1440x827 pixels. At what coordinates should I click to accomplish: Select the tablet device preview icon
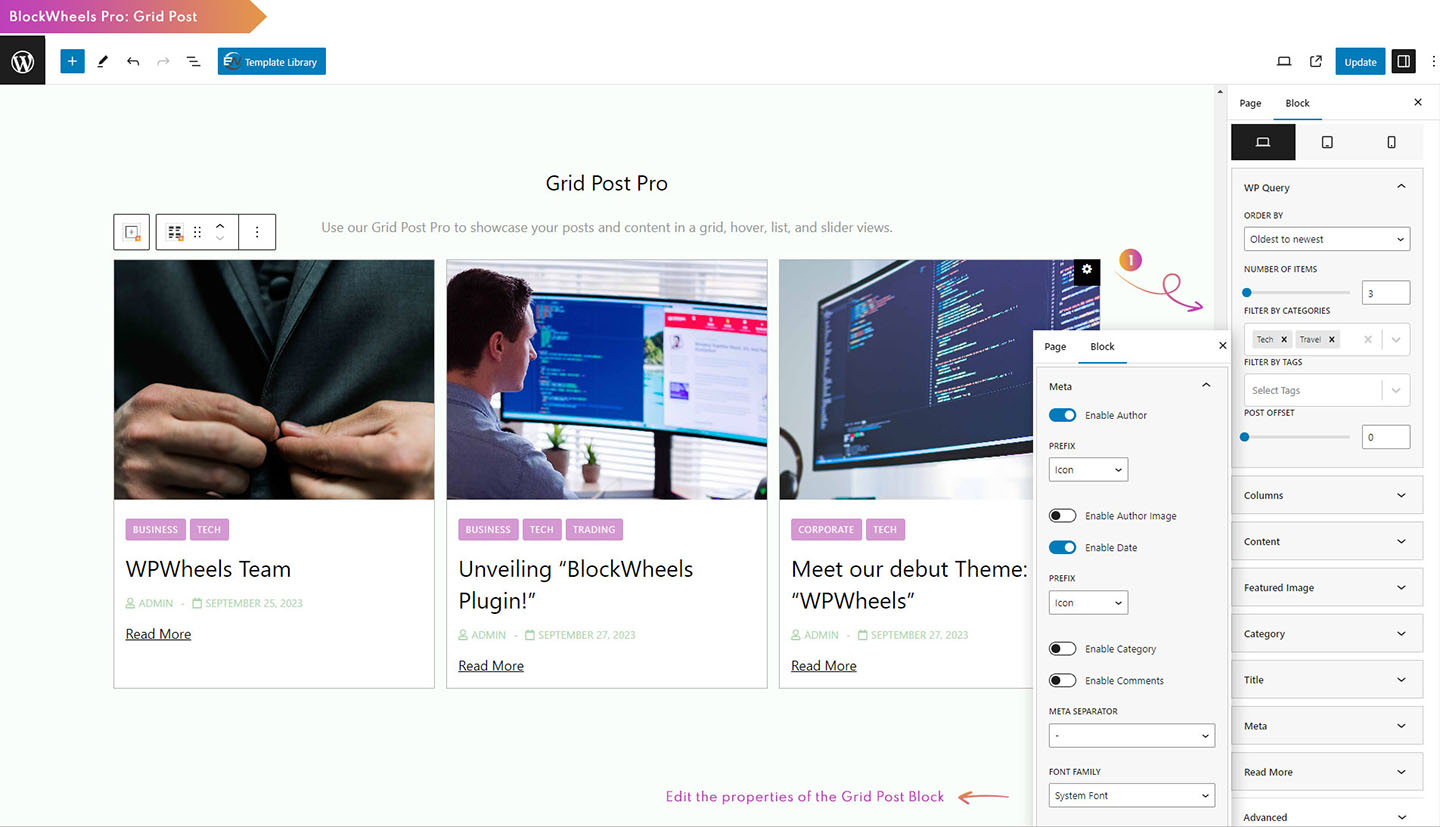tap(1327, 143)
